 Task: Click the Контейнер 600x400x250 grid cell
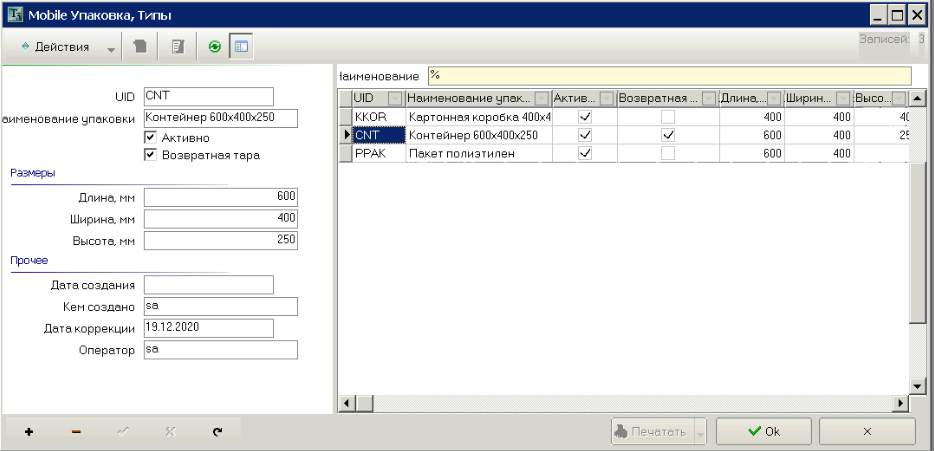coord(479,135)
